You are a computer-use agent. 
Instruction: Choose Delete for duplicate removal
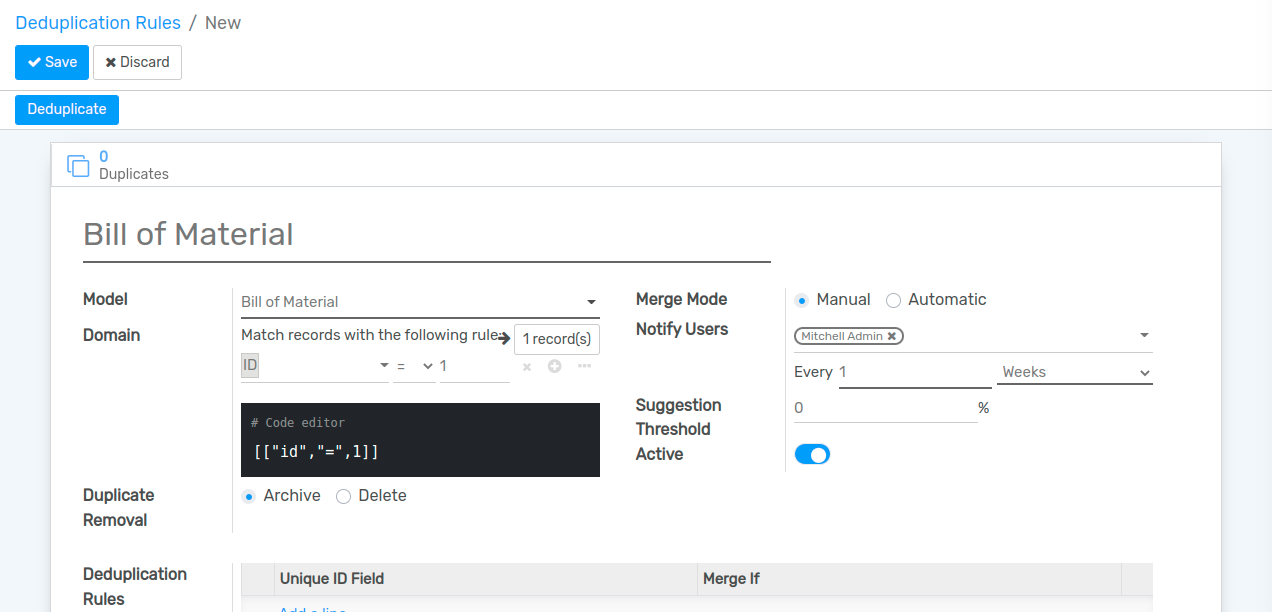[344, 496]
